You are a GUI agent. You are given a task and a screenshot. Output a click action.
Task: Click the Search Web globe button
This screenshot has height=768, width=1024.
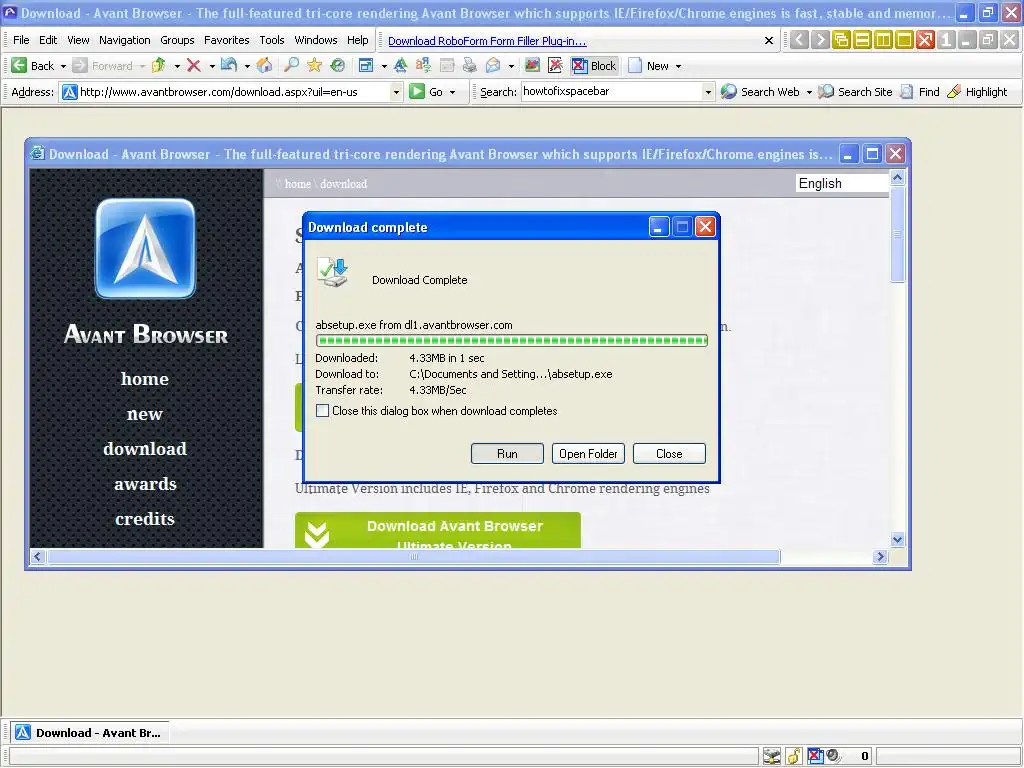(760, 91)
